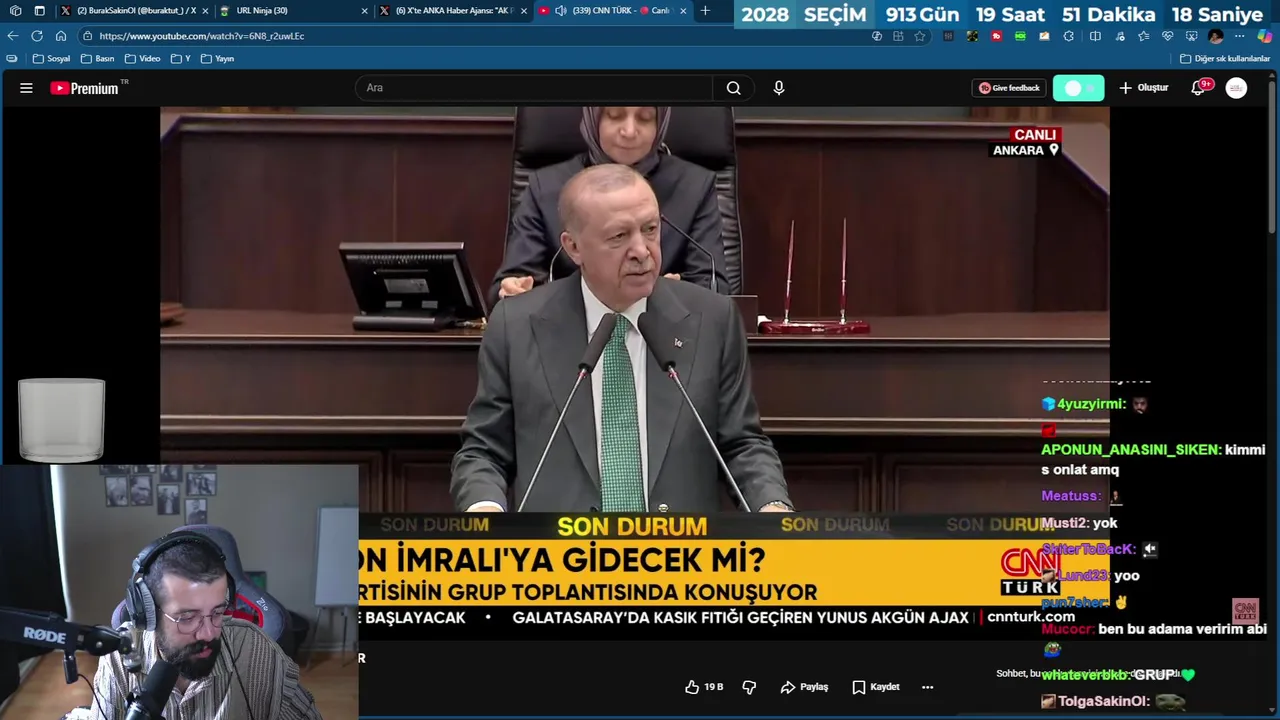Screen dimensions: 1280x720
Task: Open YouTube notifications bell
Action: coord(1198,88)
